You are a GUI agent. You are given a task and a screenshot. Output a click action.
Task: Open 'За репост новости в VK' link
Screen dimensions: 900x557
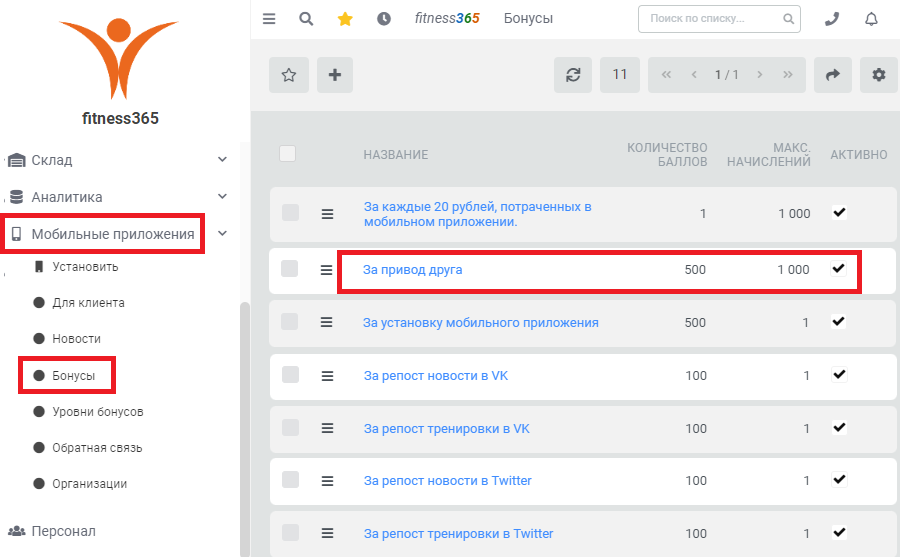(x=436, y=376)
